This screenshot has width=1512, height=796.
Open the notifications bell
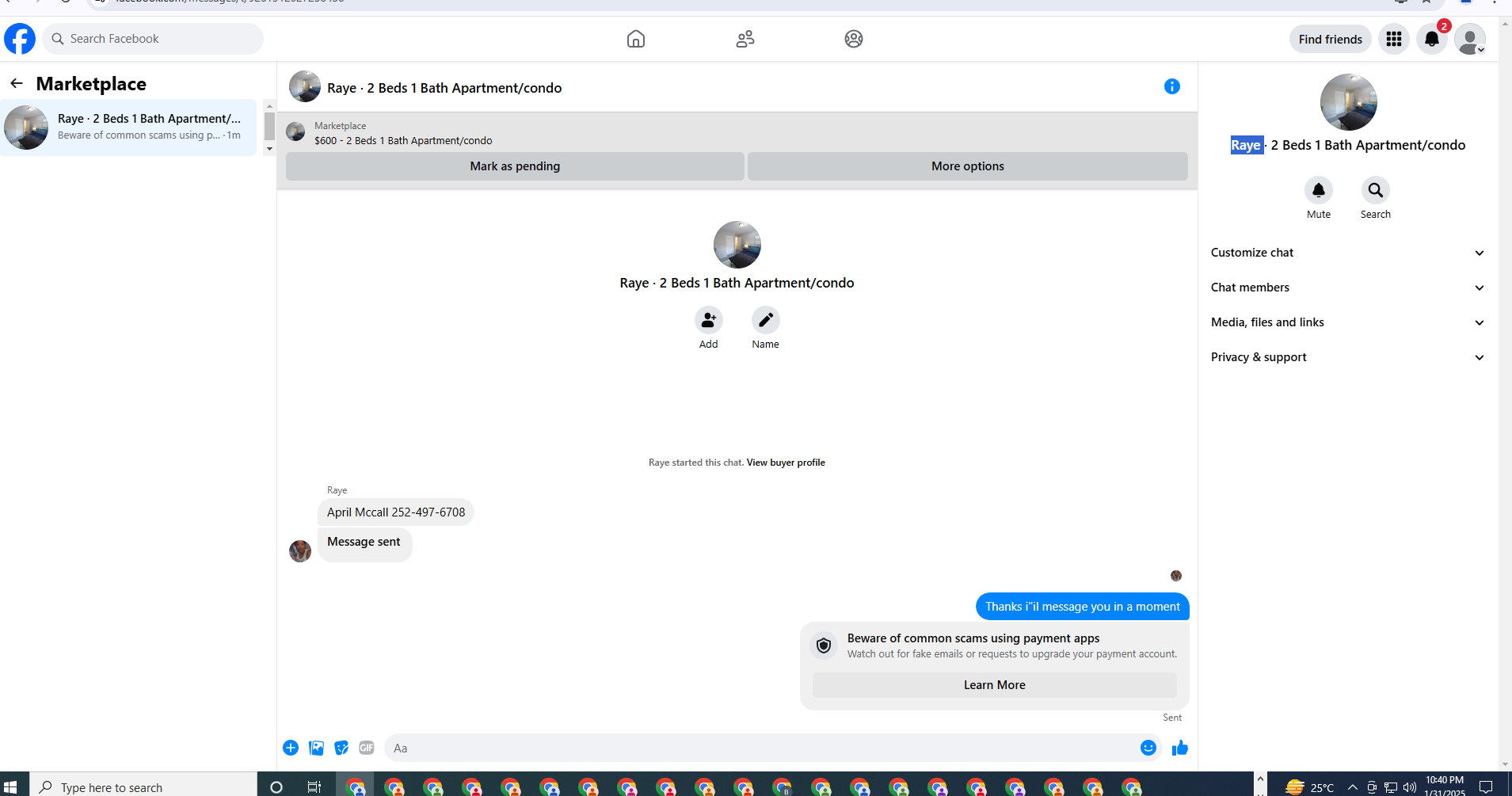click(x=1432, y=39)
